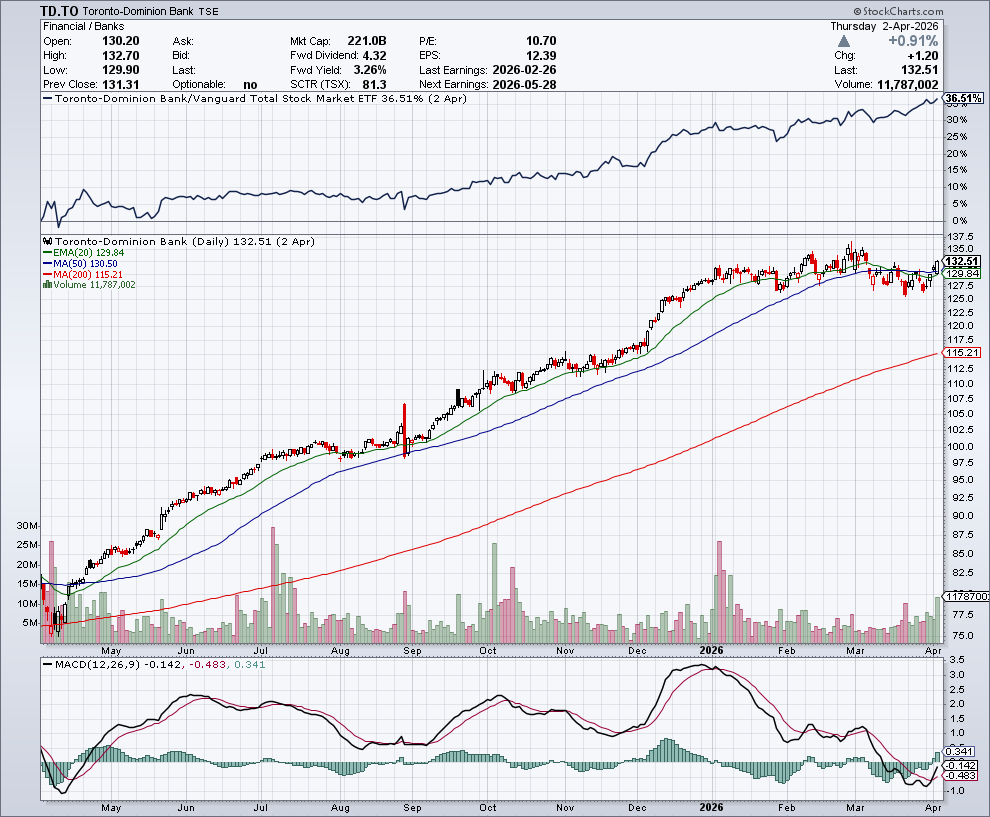Image resolution: width=990 pixels, height=817 pixels.
Task: Click the Fwd Yield value 3.26%
Action: (x=370, y=70)
